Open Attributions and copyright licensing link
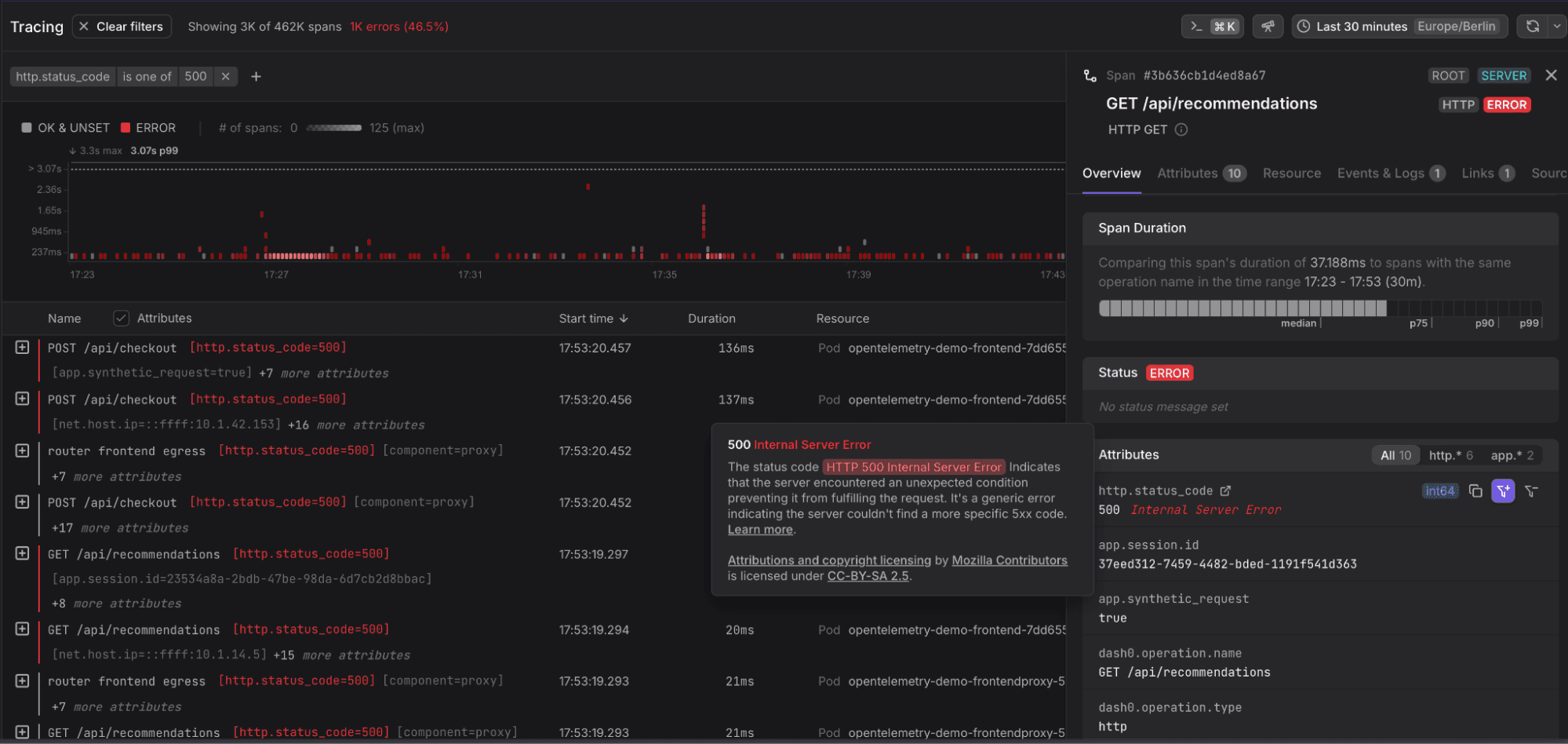This screenshot has width=1568, height=744. (x=829, y=560)
